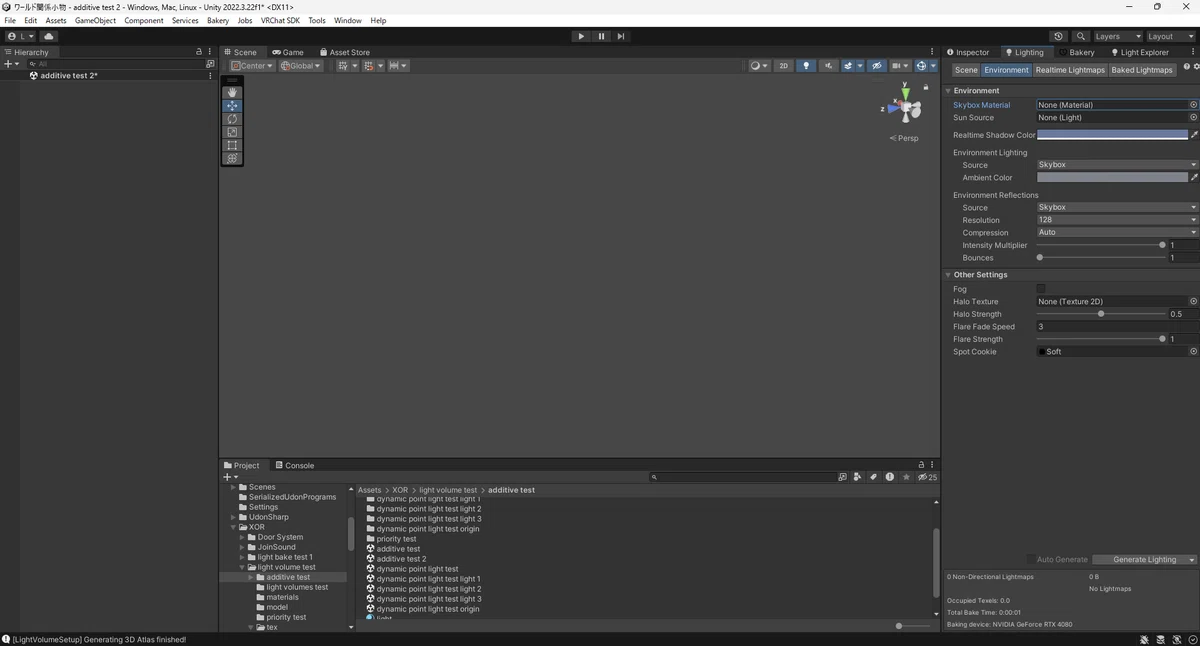Click the plus create button in Project panel
This screenshot has height=646, width=1200.
[229, 477]
